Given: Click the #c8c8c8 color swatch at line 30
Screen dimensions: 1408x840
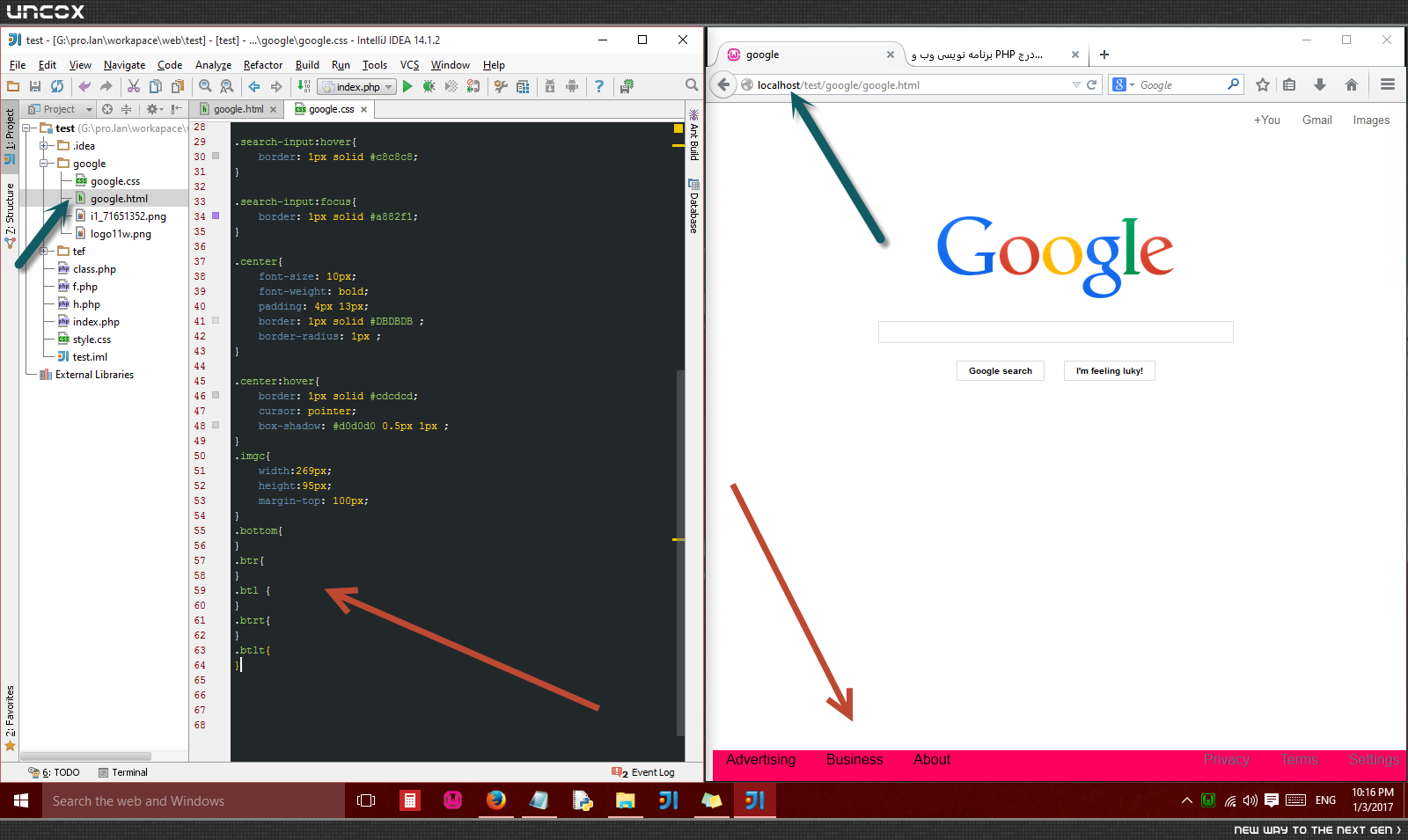Looking at the screenshot, I should click(216, 156).
